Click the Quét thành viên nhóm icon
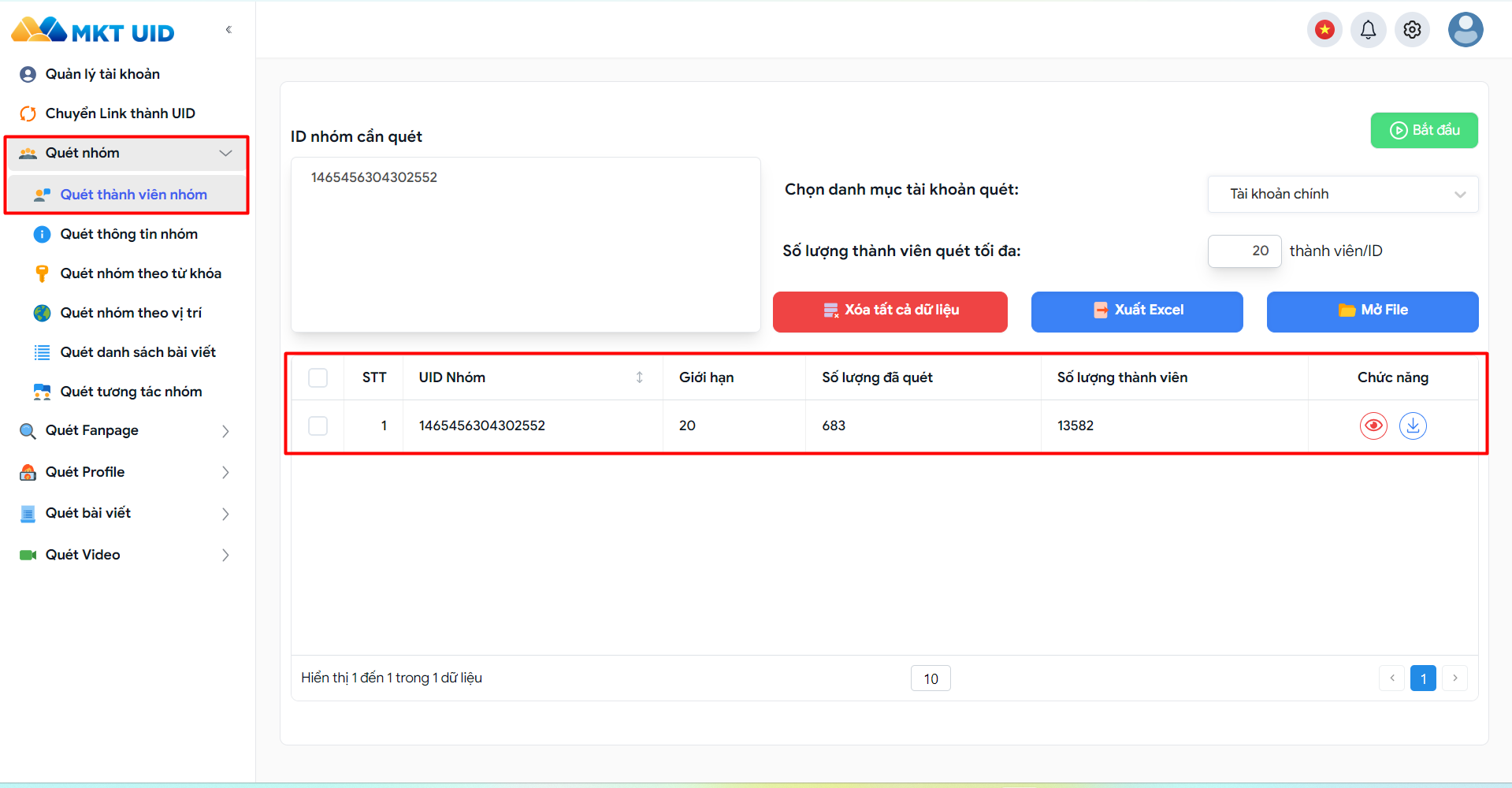 pos(43,195)
